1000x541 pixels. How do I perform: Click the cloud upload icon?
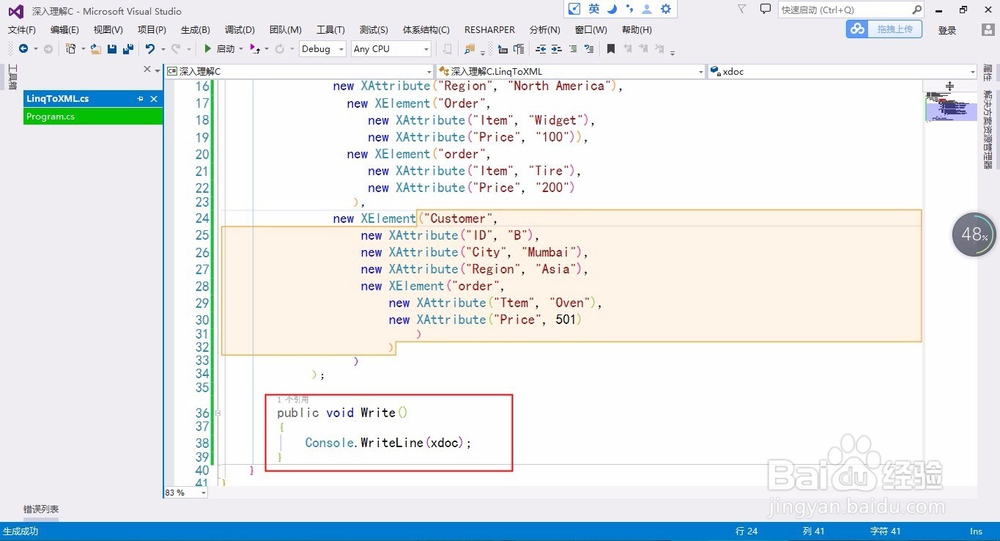(x=858, y=29)
